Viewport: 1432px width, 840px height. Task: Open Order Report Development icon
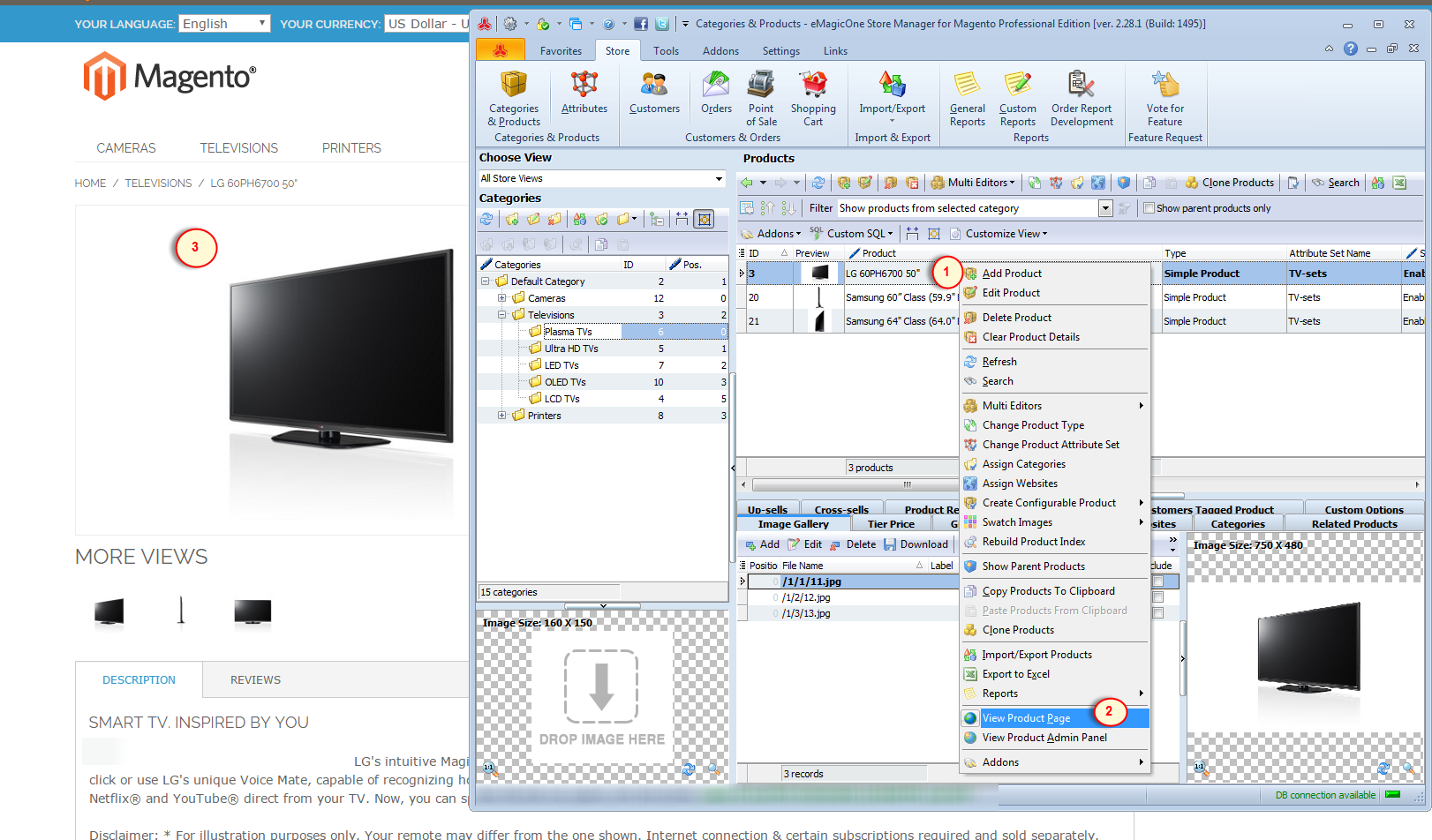1082,99
